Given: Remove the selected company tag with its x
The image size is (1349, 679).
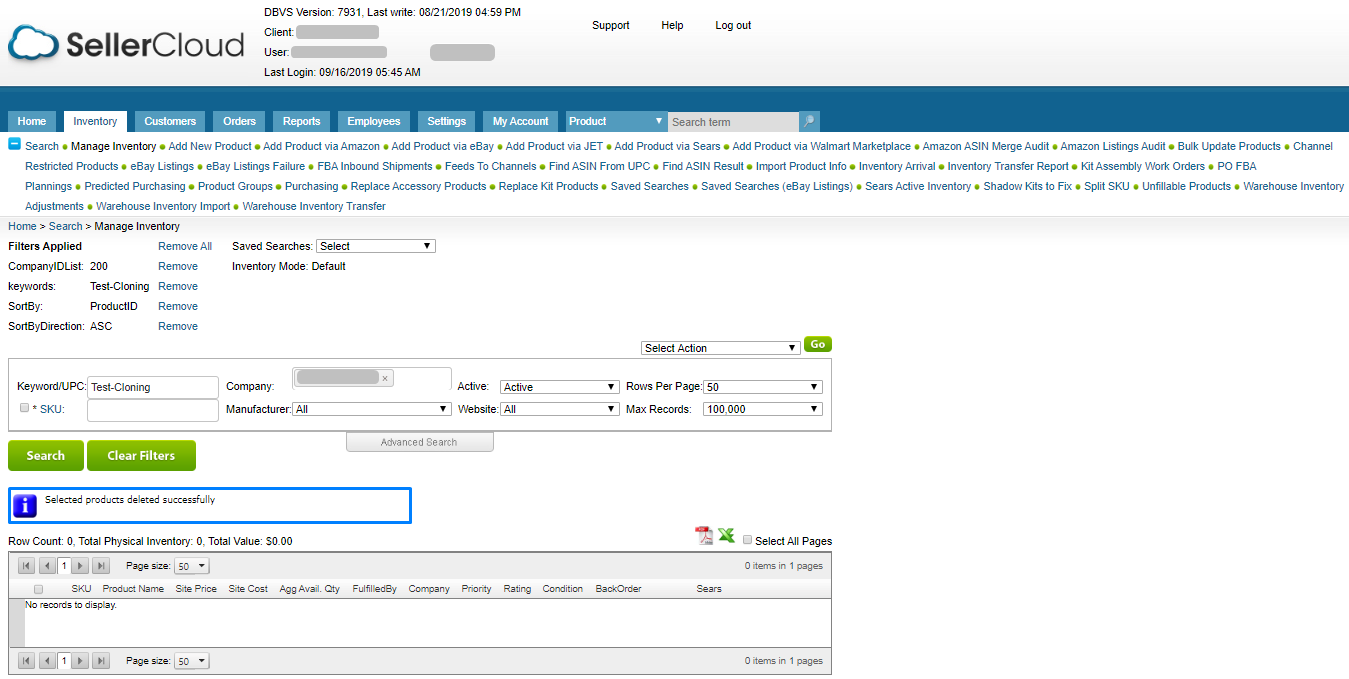Looking at the screenshot, I should coord(385,378).
